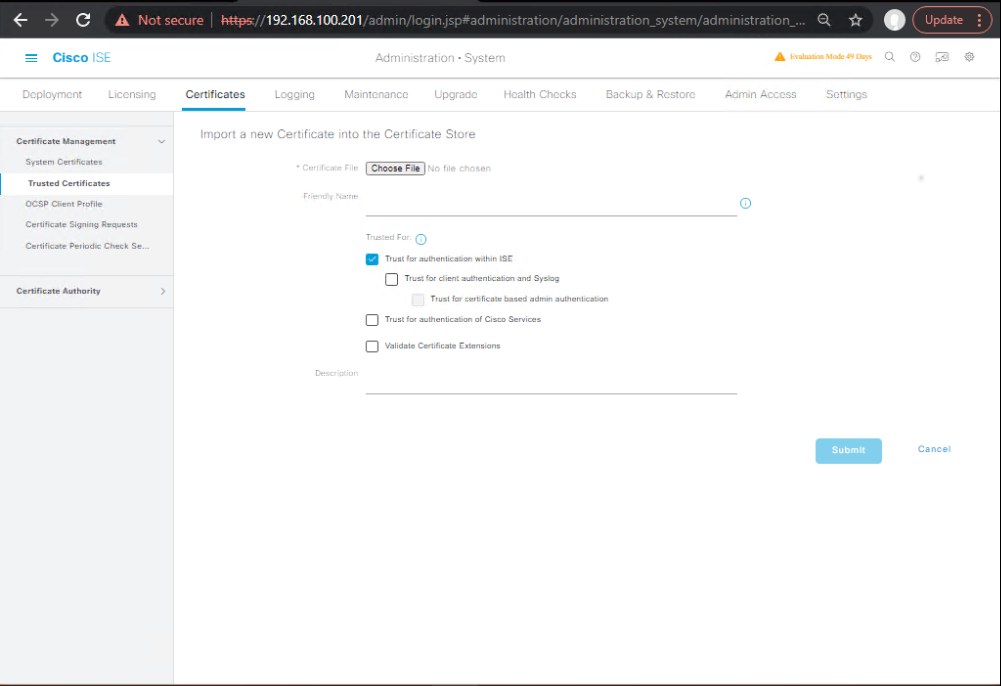Screen dimensions: 1001x686
Task: Open Certificate Signing Requests
Action: tap(82, 225)
